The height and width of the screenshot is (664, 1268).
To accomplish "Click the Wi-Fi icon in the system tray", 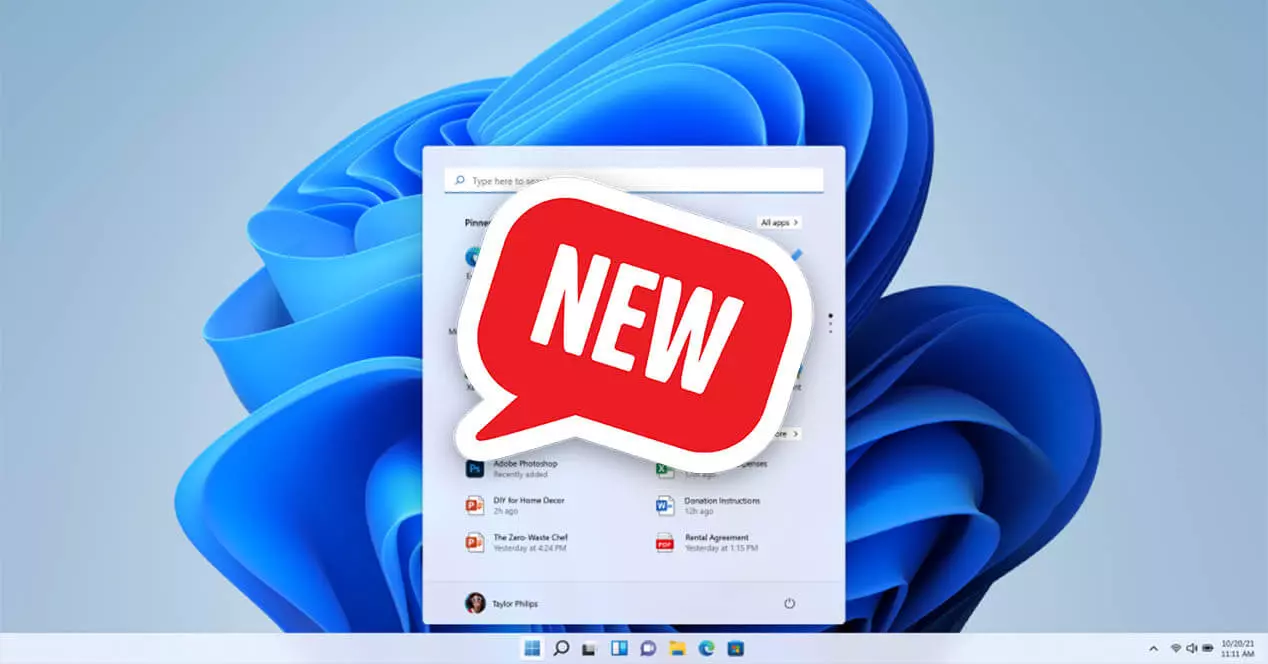I will (1175, 648).
